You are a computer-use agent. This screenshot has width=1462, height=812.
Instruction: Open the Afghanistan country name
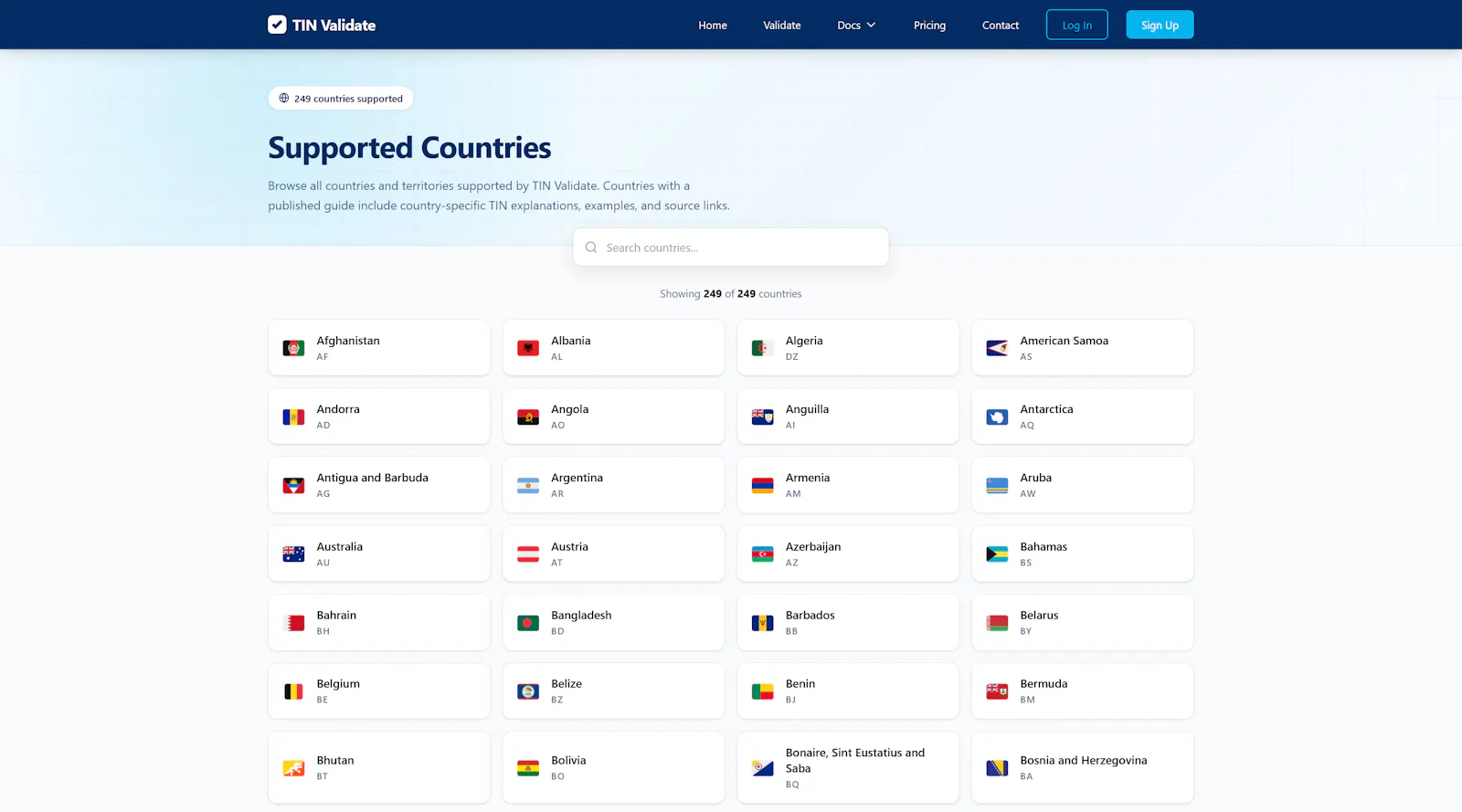348,341
